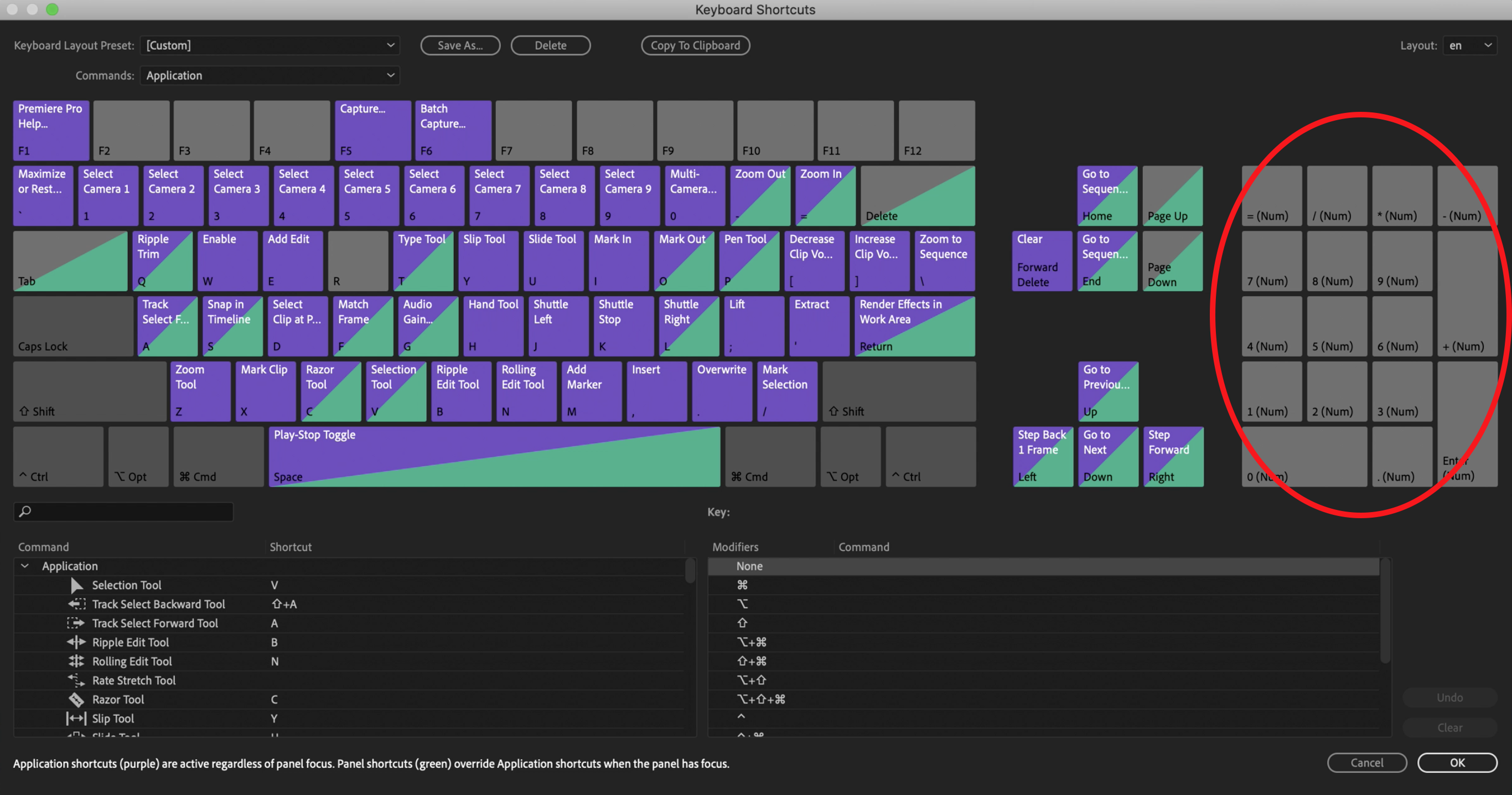Click the Slip Tool icon
The image size is (1512, 795).
(76, 718)
